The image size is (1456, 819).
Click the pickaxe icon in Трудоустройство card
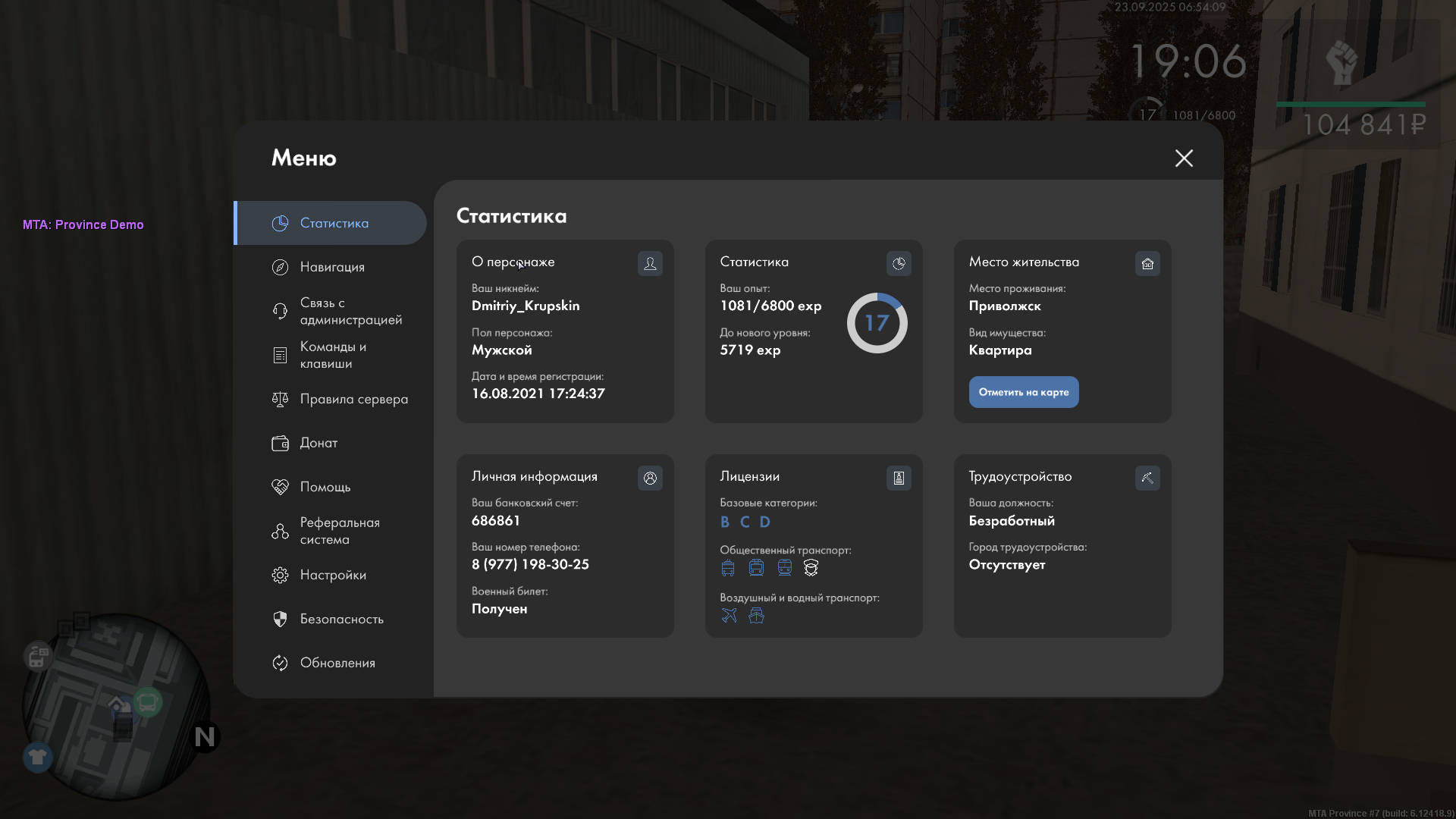click(x=1147, y=478)
